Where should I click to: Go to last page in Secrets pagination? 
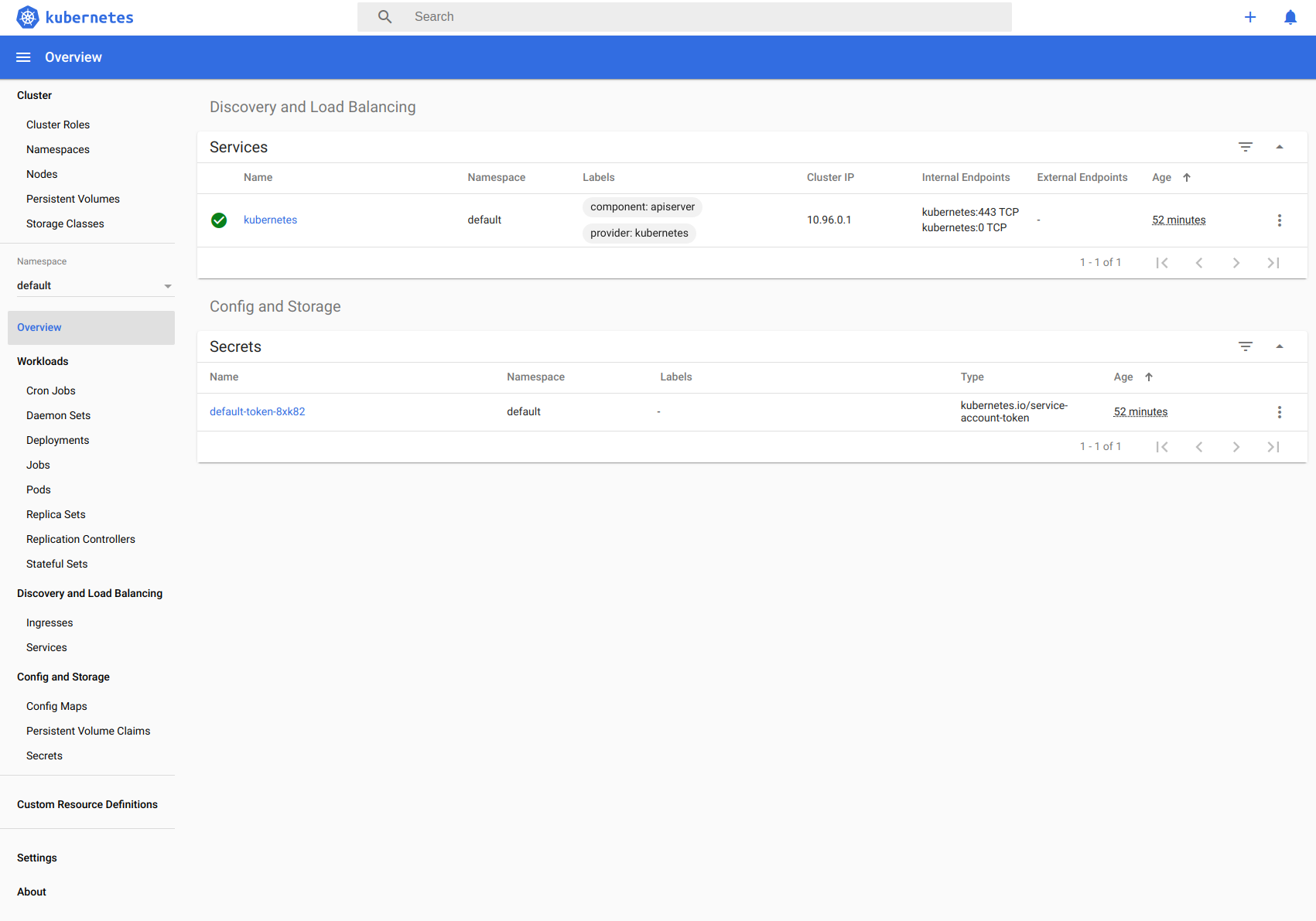[x=1273, y=447]
